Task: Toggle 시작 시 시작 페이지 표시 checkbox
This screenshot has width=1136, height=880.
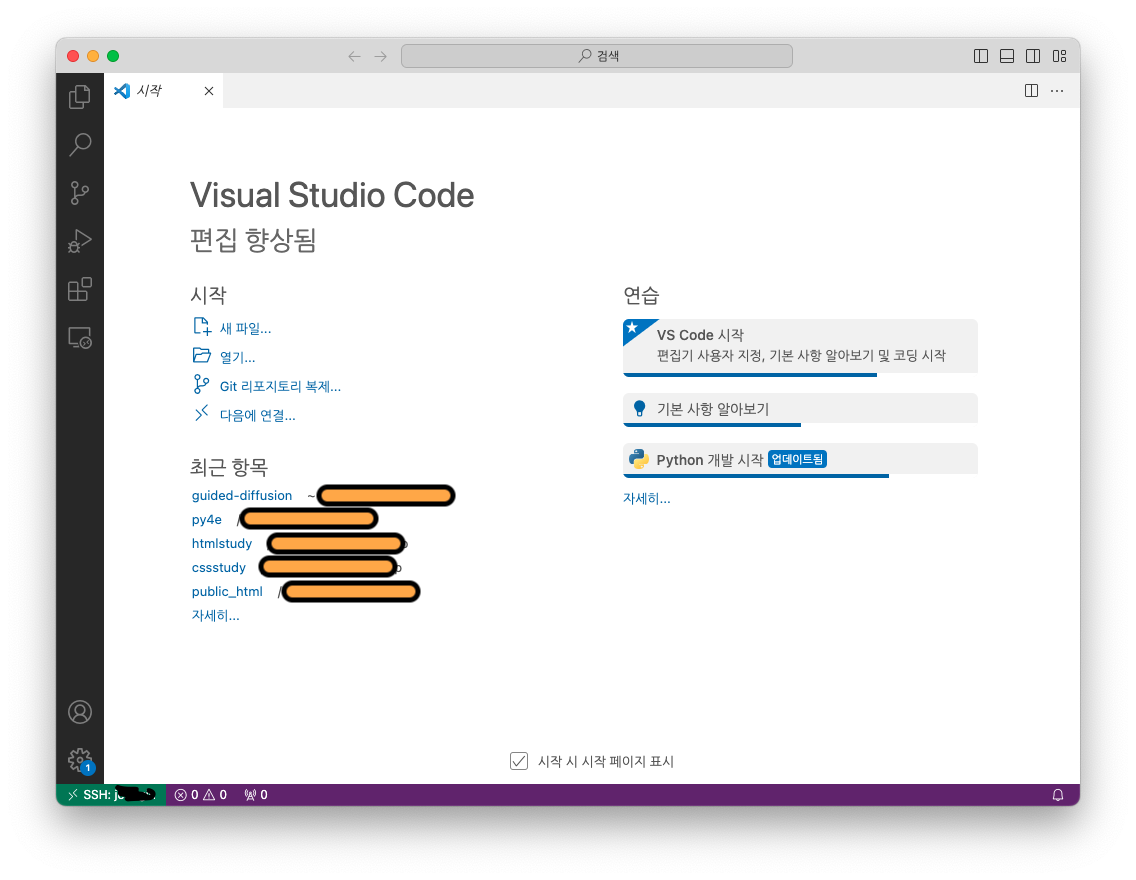Action: click(x=519, y=761)
